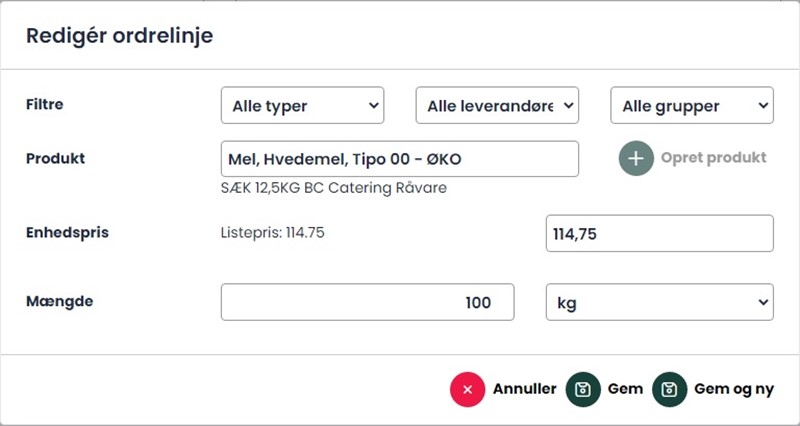The height and width of the screenshot is (426, 800).
Task: Click the chevron arrow of the kg selector
Action: coord(763,302)
